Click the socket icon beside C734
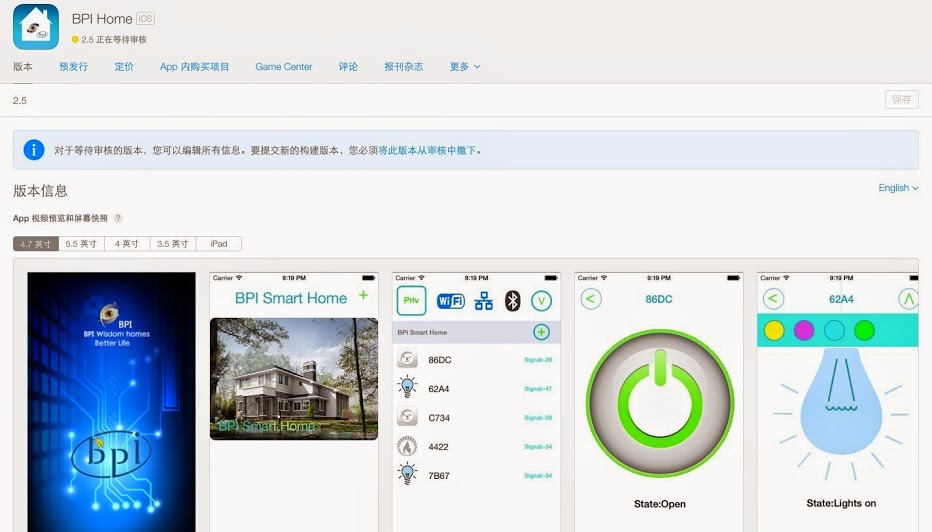Image resolution: width=932 pixels, height=532 pixels. click(x=407, y=417)
